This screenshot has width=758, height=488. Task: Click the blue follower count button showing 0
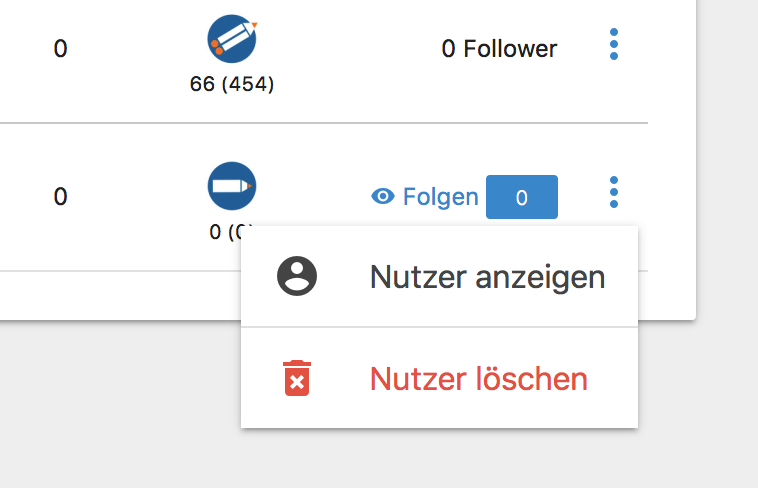pos(522,197)
